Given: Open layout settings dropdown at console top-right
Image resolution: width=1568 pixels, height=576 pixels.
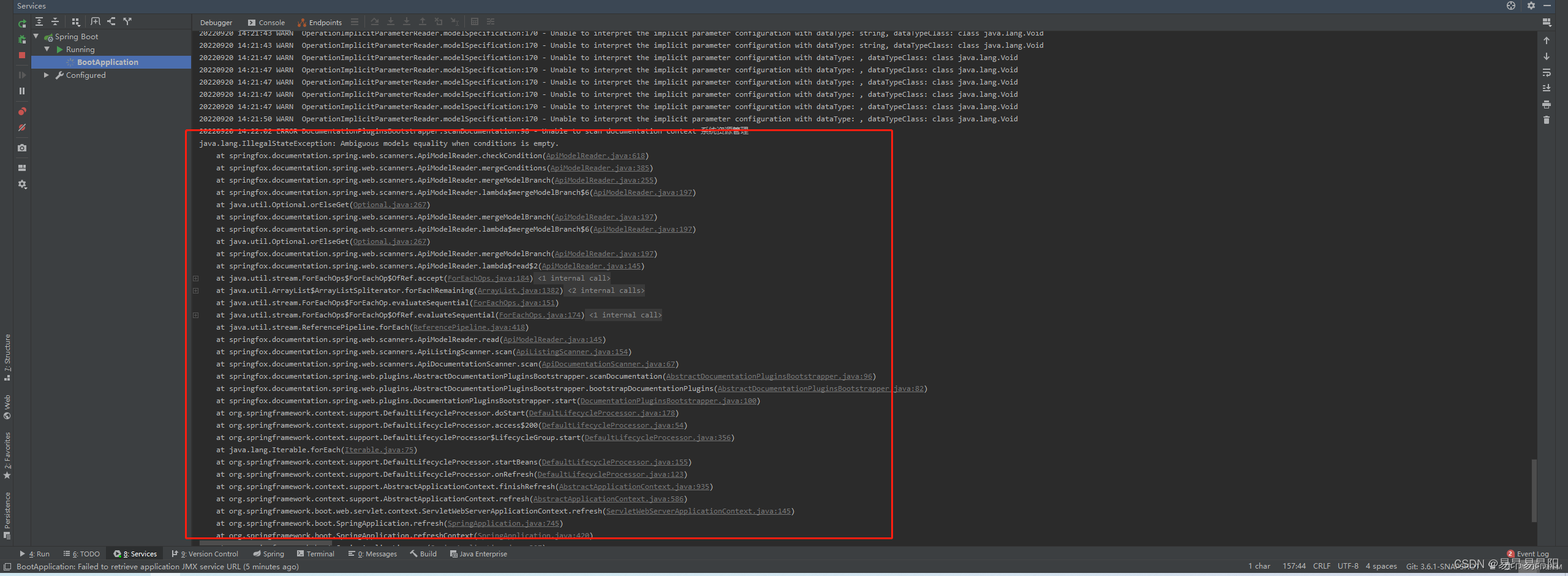Looking at the screenshot, I should tap(1547, 22).
